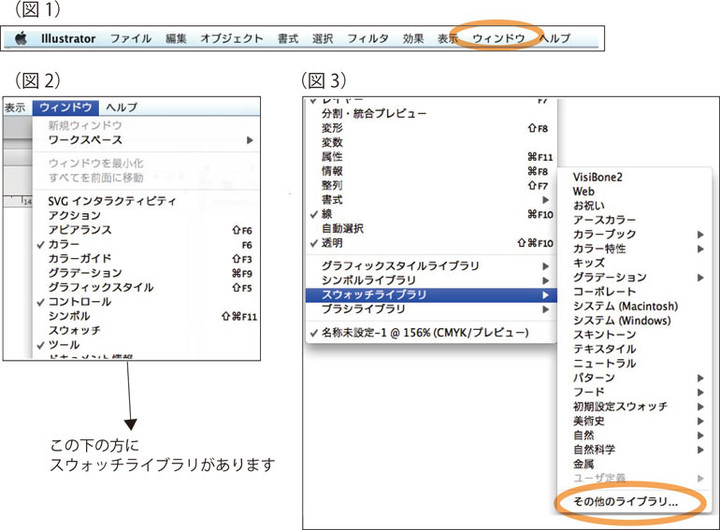The image size is (720, 530).
Task: Open the 選択 menu
Action: (322, 39)
